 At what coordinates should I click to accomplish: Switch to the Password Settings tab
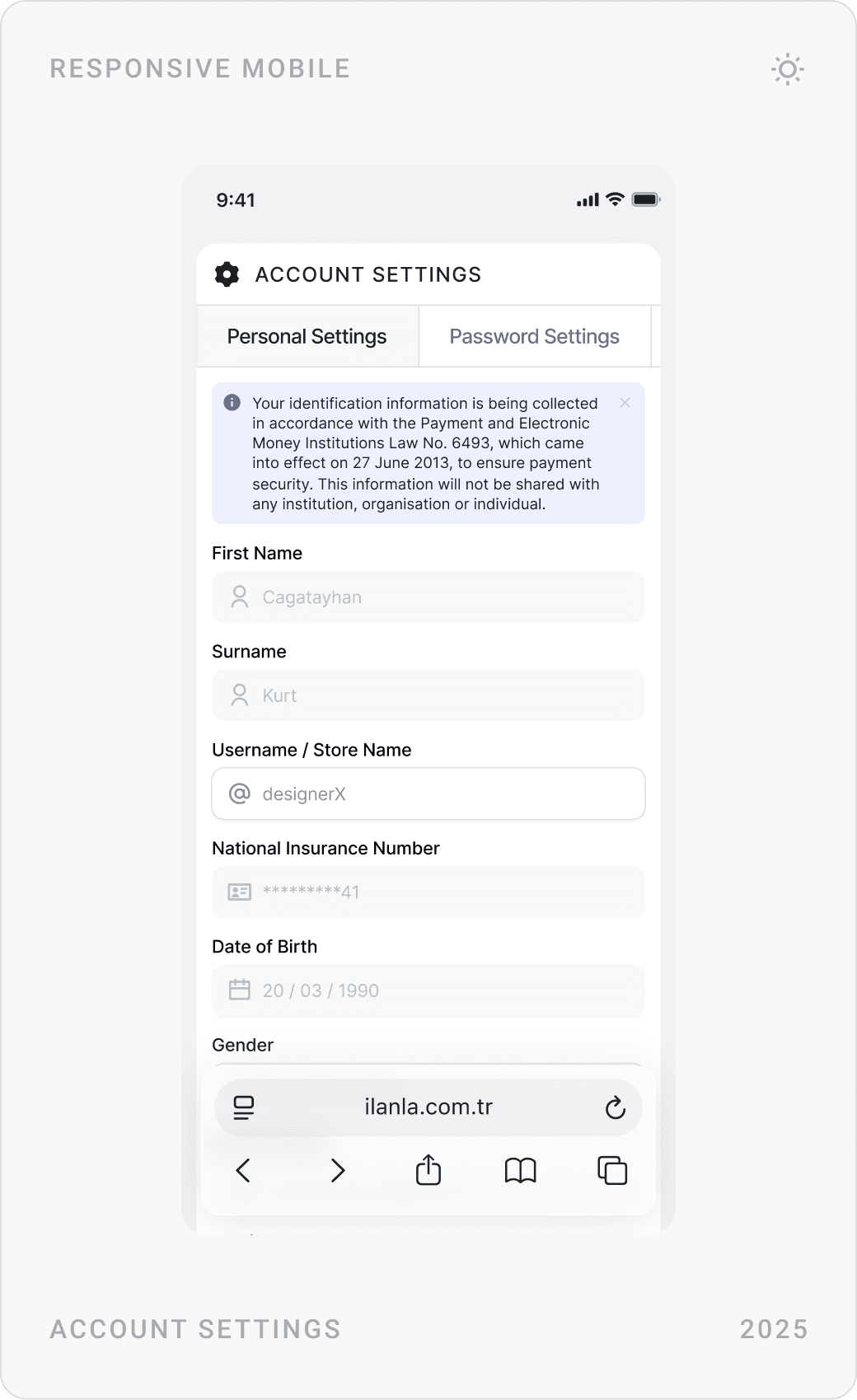click(x=534, y=336)
